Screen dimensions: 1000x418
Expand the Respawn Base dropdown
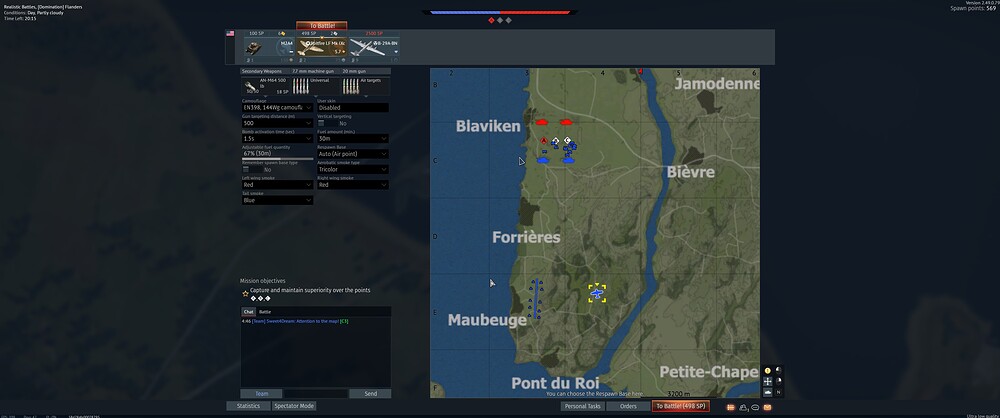(352, 154)
